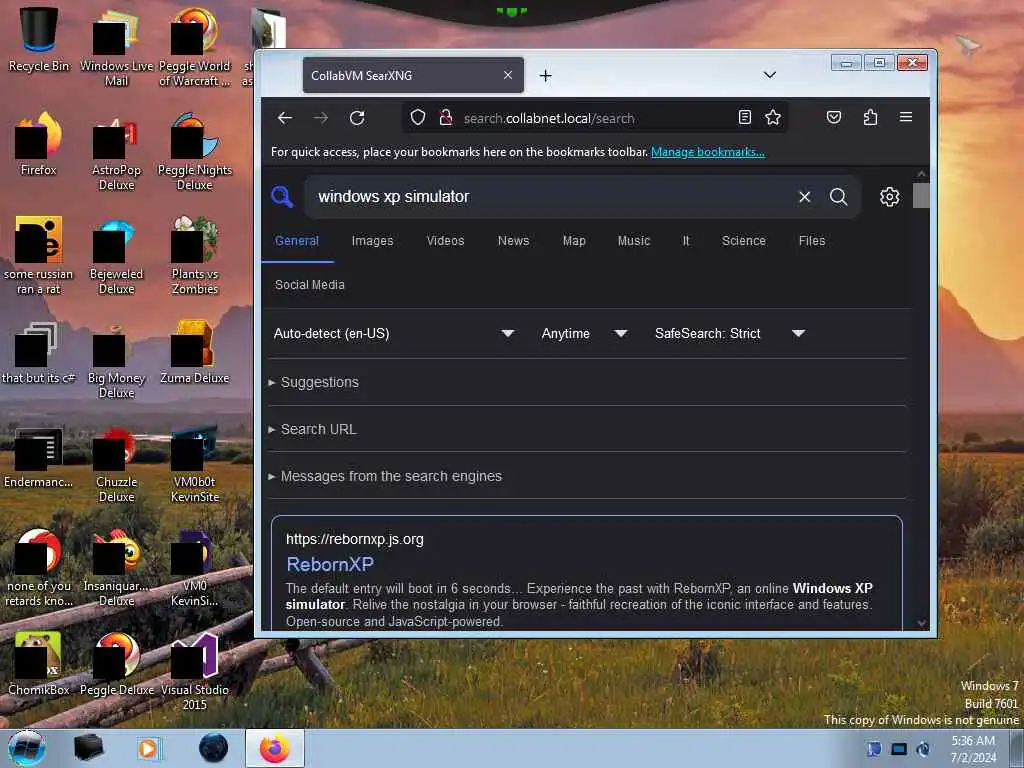The height and width of the screenshot is (768, 1024).
Task: Open the tracking protection shield icon
Action: click(x=418, y=118)
